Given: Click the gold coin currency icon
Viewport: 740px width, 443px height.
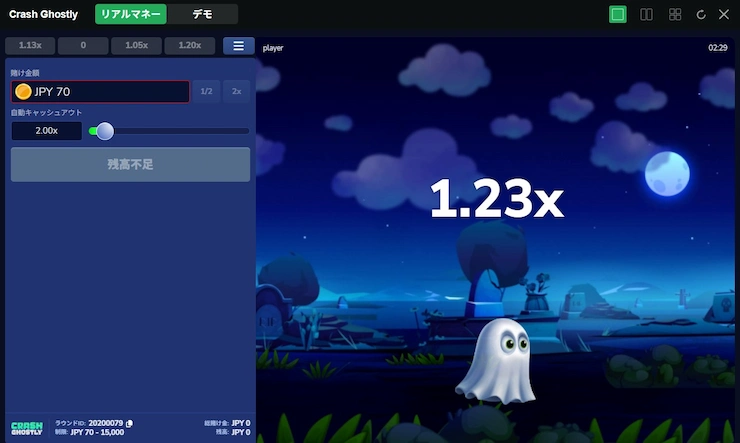Looking at the screenshot, I should click(23, 92).
